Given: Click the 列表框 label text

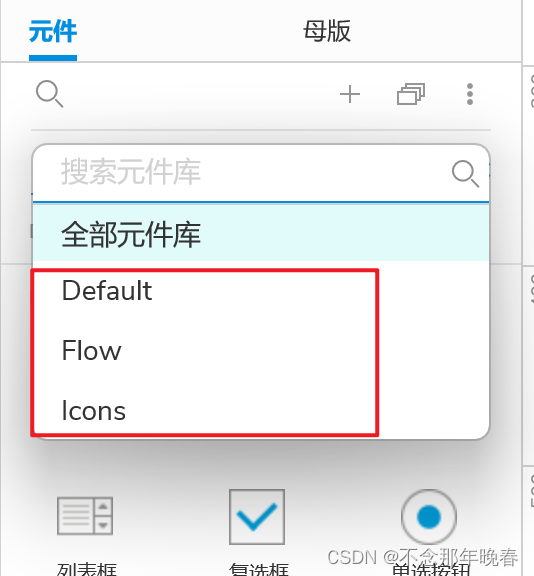Looking at the screenshot, I should [87, 569].
